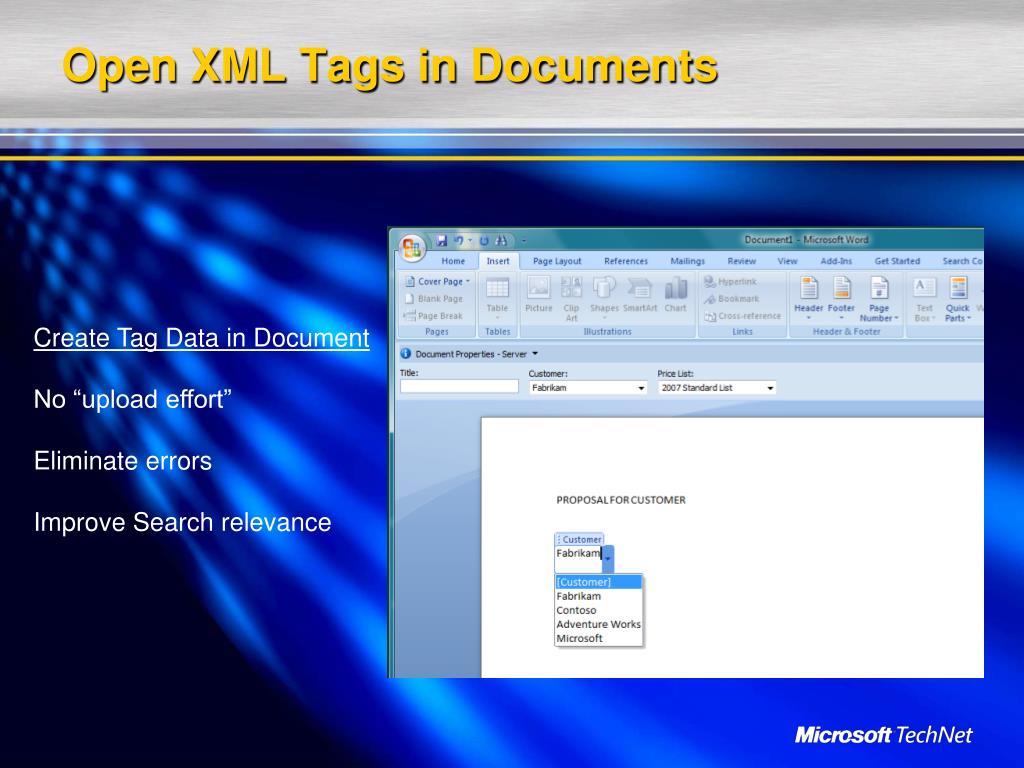Insert a Text Box
The image size is (1024, 768).
point(924,299)
